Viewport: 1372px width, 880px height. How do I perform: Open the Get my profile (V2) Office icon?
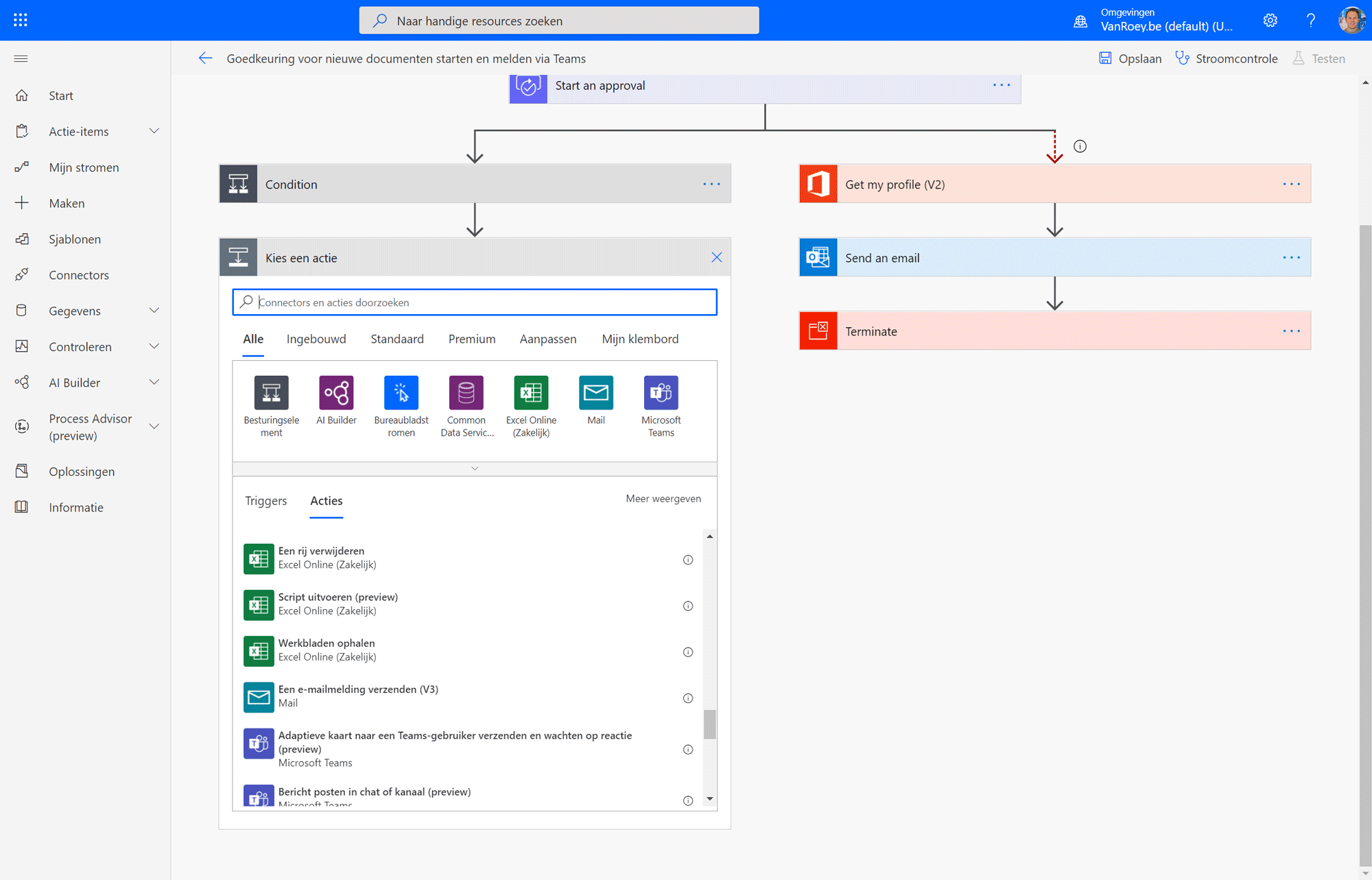click(x=818, y=184)
